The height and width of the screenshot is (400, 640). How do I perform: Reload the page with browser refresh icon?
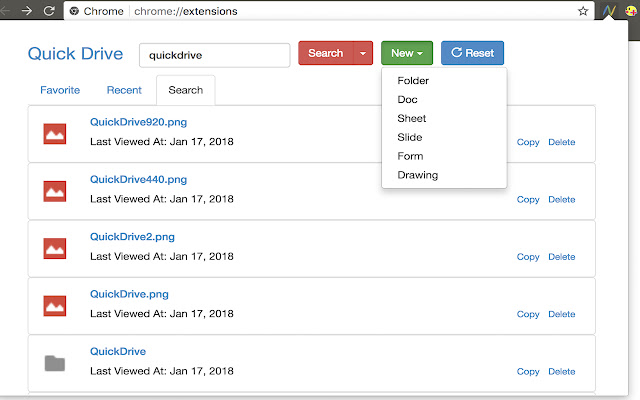(49, 11)
